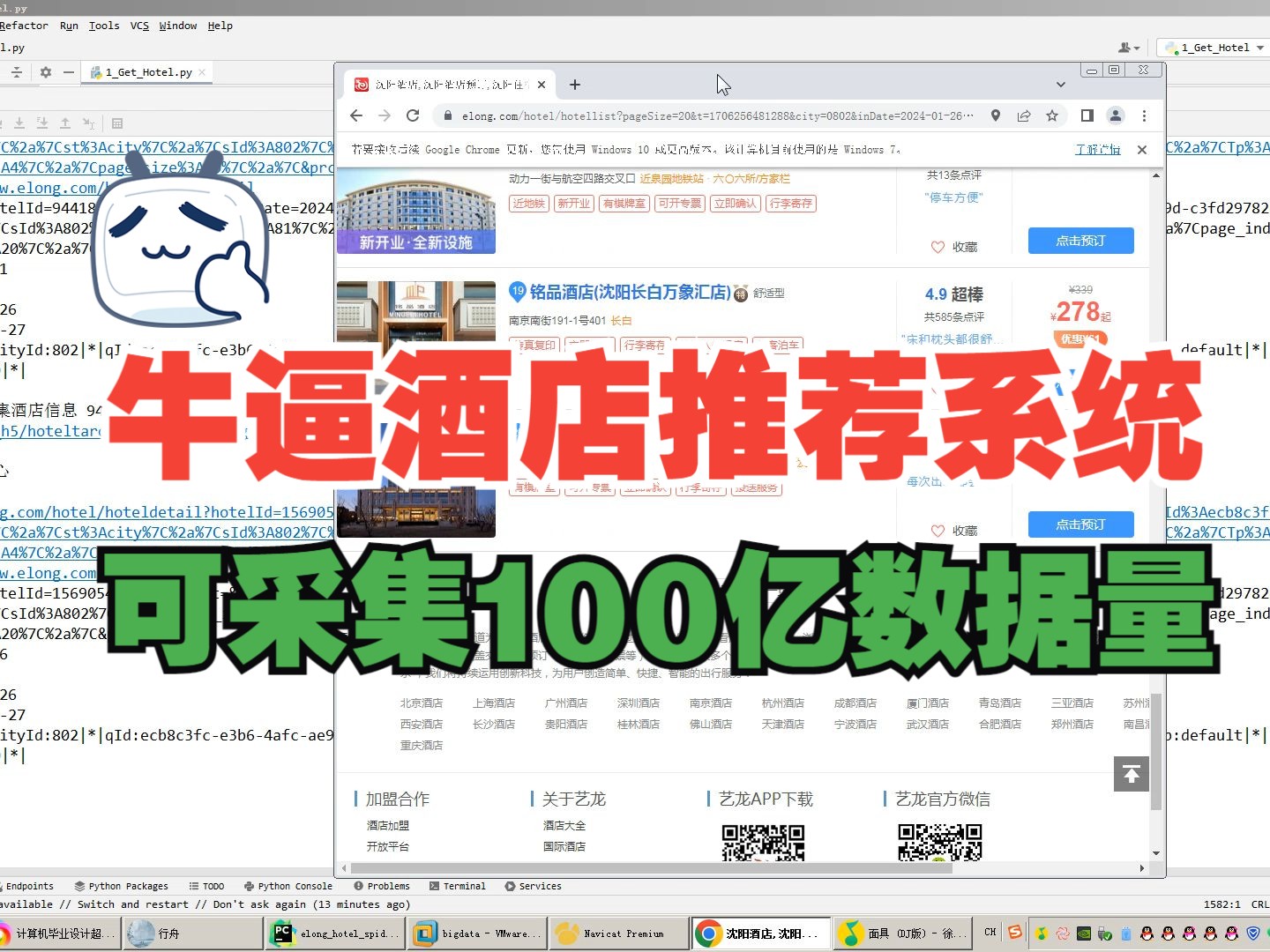
Task: Click the 了解详情 link in the infobar
Action: click(x=1098, y=150)
